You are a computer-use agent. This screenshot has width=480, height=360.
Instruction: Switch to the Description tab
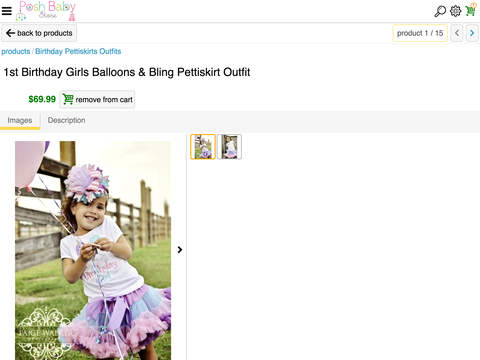coord(66,120)
